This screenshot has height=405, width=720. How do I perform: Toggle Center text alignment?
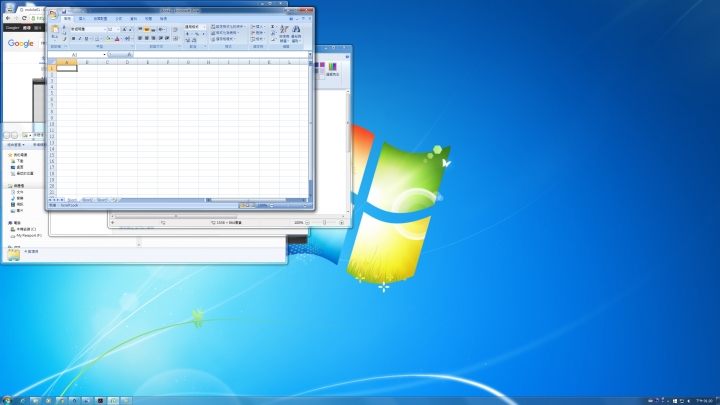[x=147, y=38]
